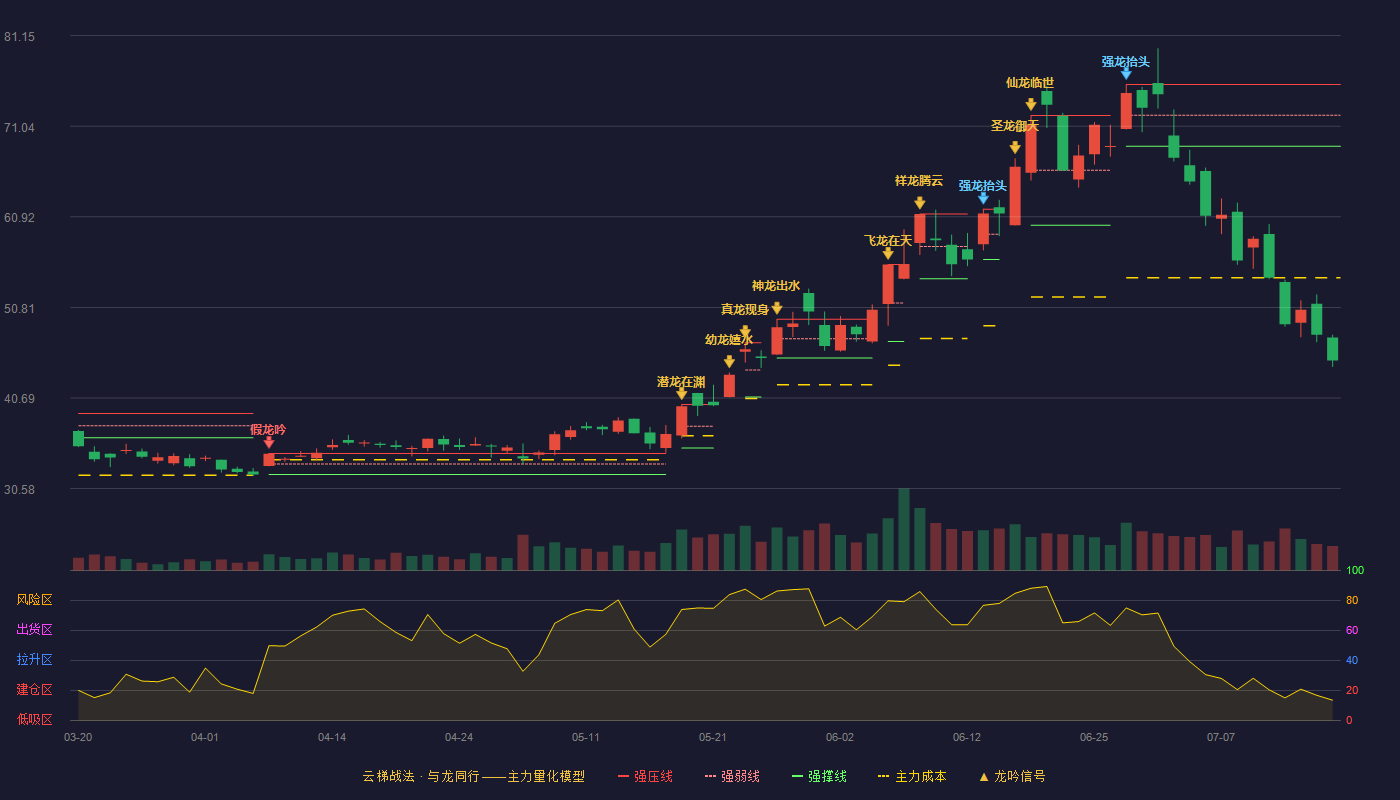Click the 04-24 date label
The image size is (1400, 800).
(x=459, y=737)
